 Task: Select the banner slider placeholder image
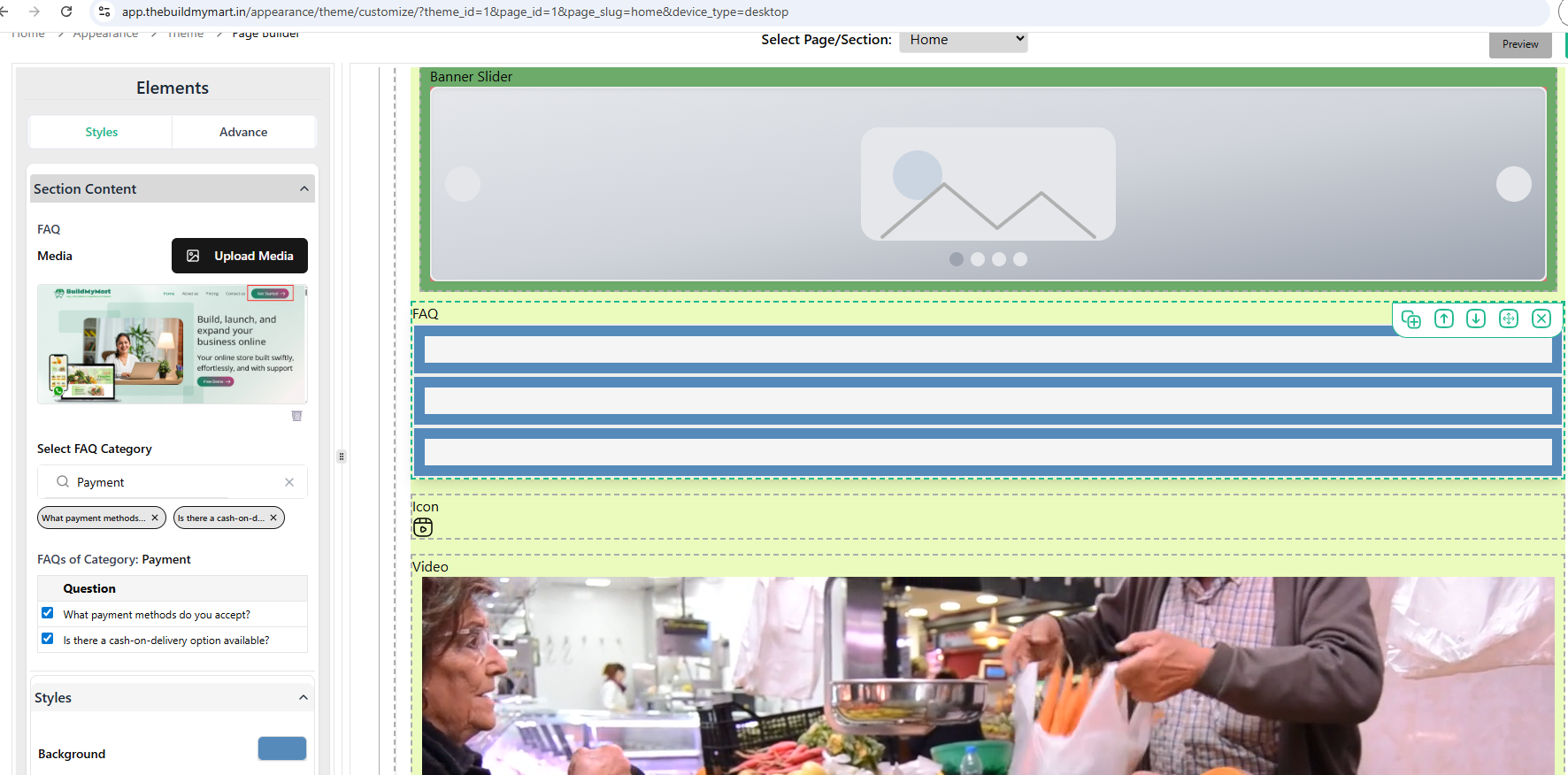[x=988, y=184]
